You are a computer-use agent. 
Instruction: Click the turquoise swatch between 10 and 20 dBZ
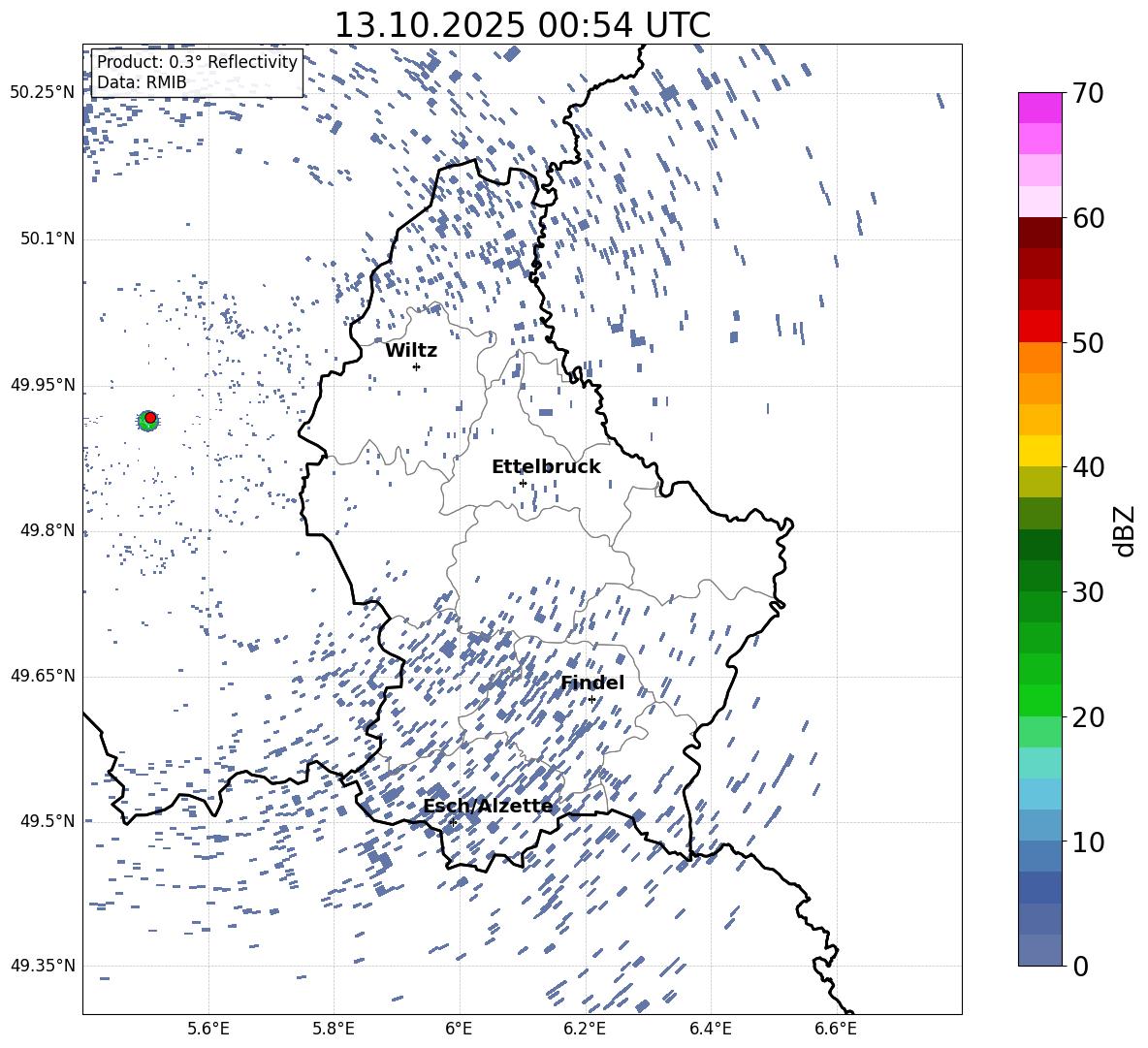[x=1040, y=763]
